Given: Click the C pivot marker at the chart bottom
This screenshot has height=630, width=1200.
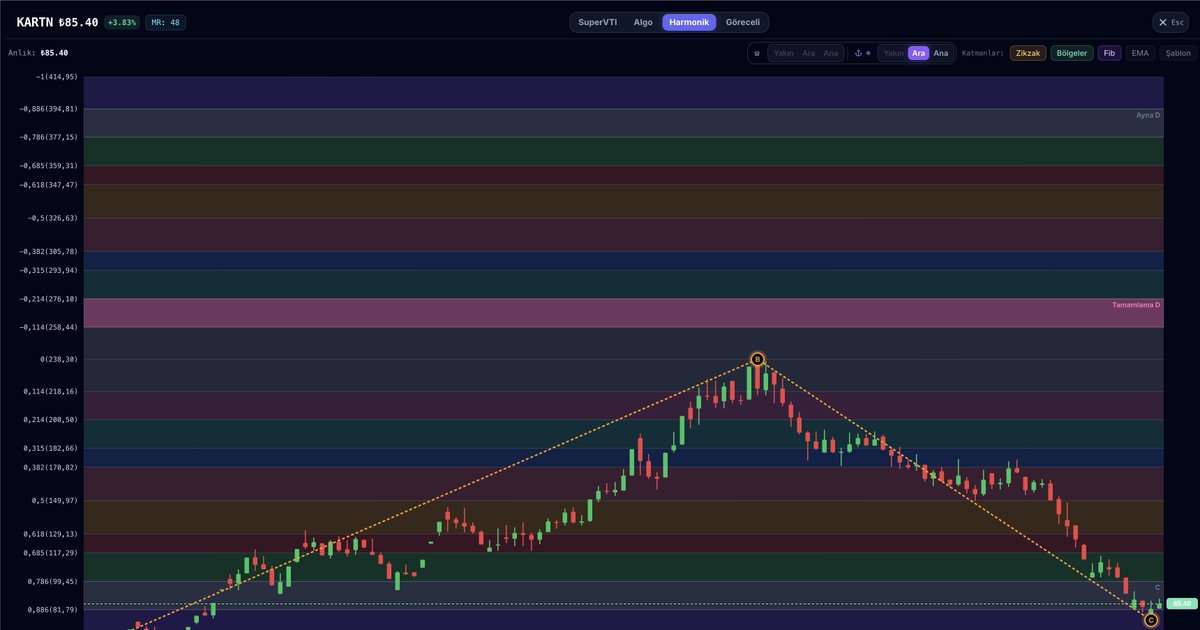Looking at the screenshot, I should coord(1150,621).
